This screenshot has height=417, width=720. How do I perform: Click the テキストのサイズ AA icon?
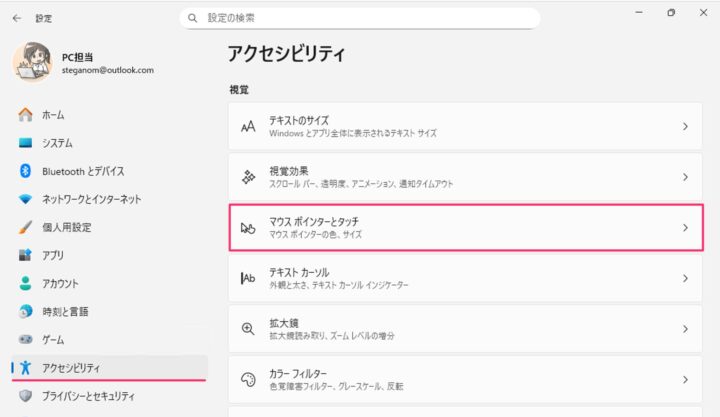249,127
